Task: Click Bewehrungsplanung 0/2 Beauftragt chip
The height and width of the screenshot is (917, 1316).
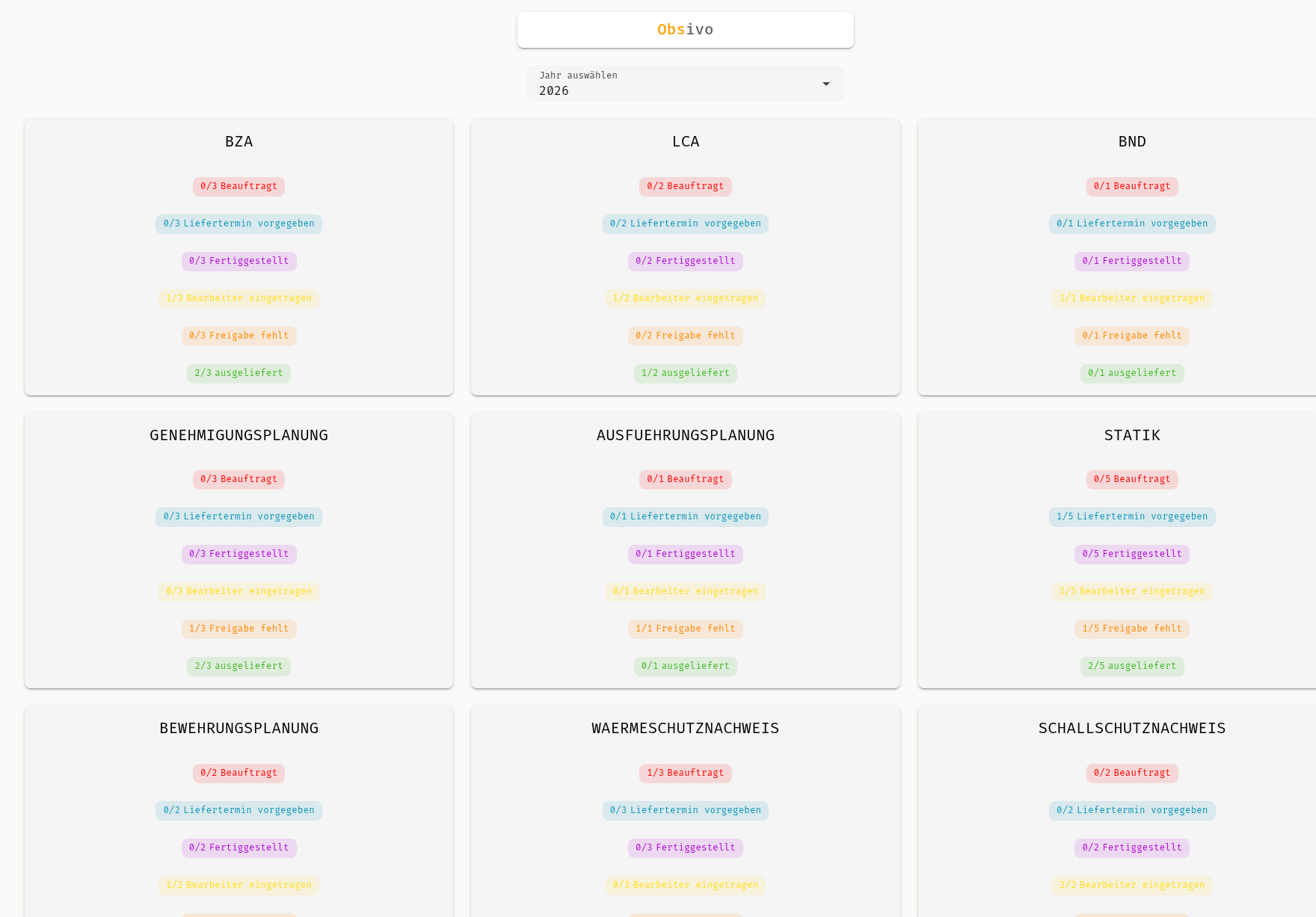Action: pos(239,774)
